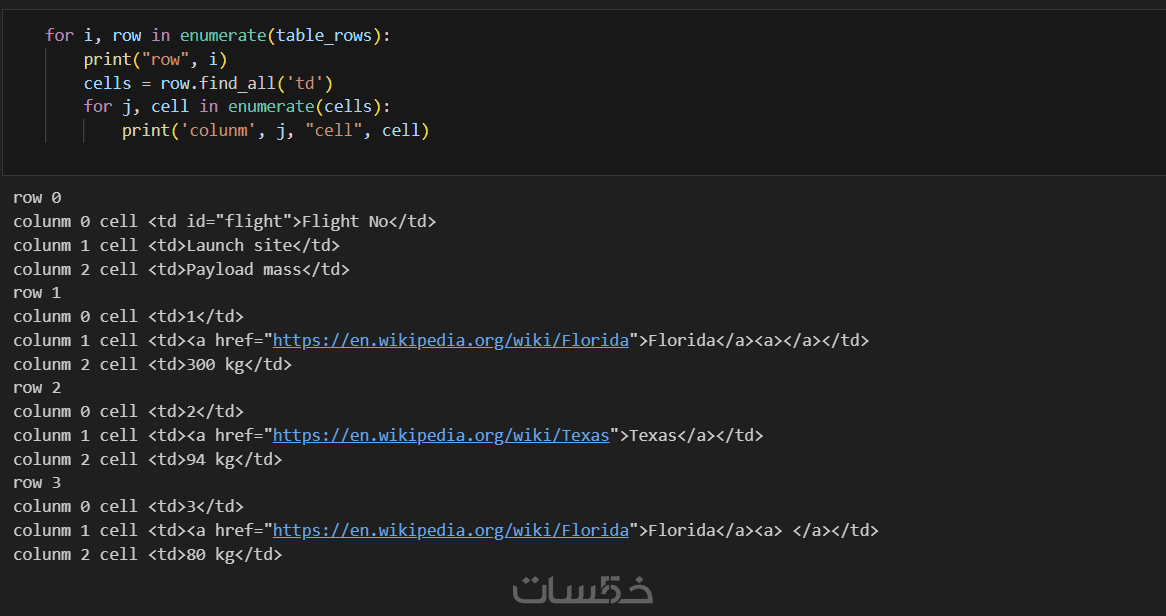Open the Florida Wikipedia link in row 3
Image resolution: width=1166 pixels, height=616 pixels.
click(450, 530)
